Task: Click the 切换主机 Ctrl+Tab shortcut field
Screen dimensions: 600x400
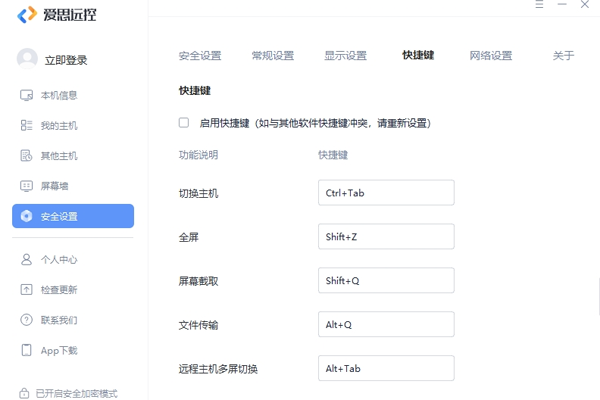Action: [x=386, y=193]
